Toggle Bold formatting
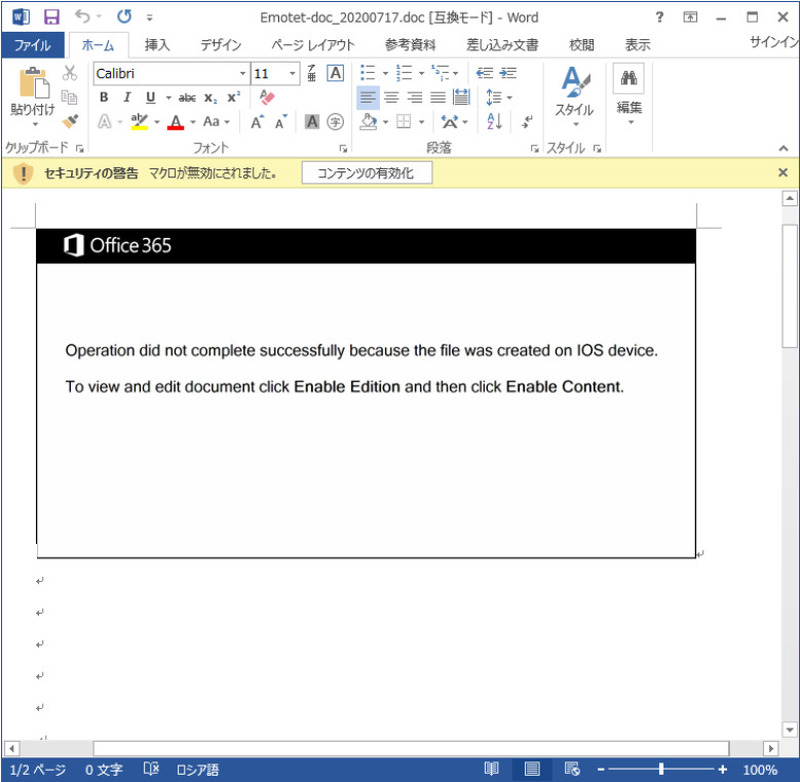The image size is (800, 782). point(103,97)
